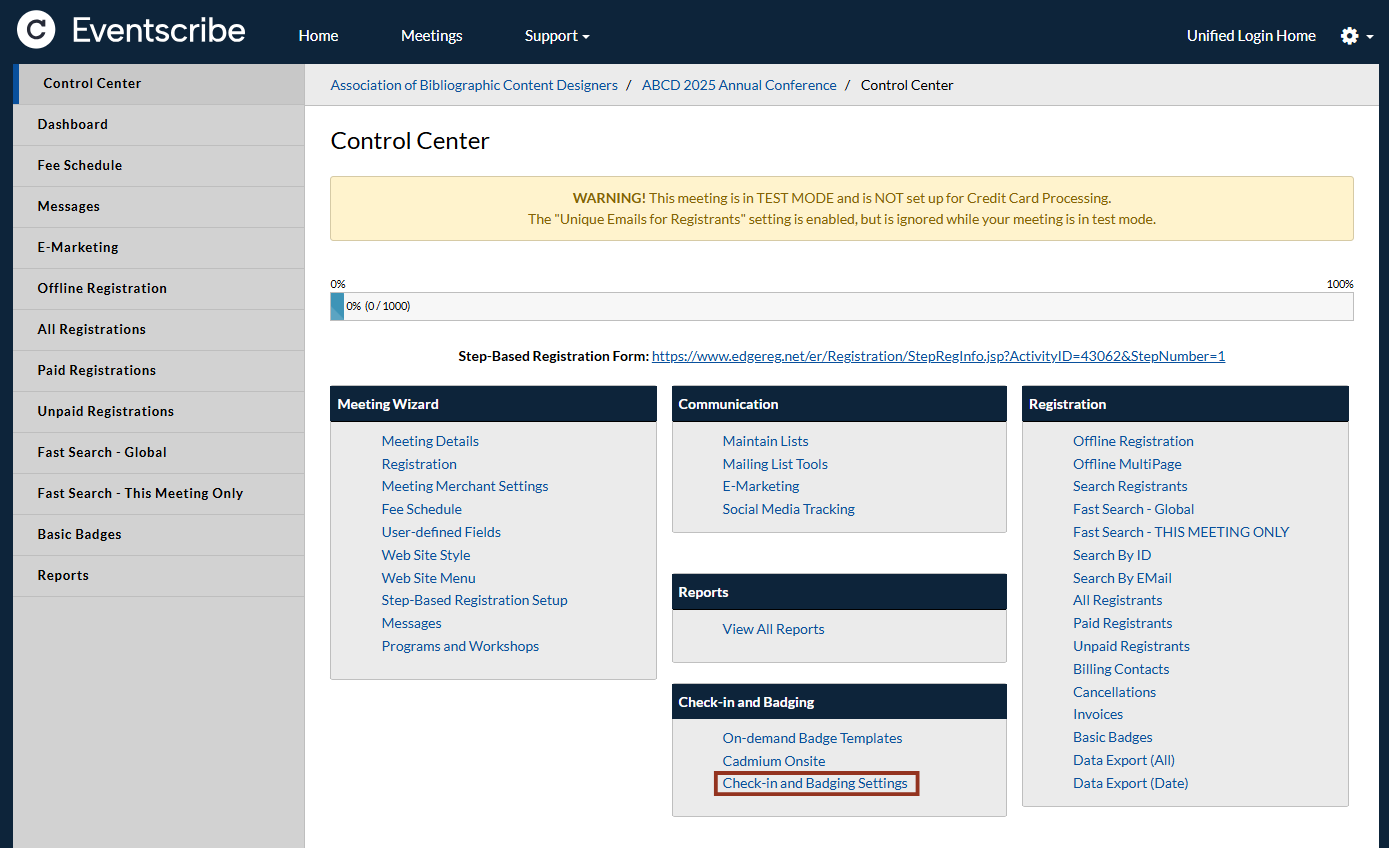Screen dimensions: 1389x848
Task: Open Data Export (All)
Action: [x=1124, y=760]
